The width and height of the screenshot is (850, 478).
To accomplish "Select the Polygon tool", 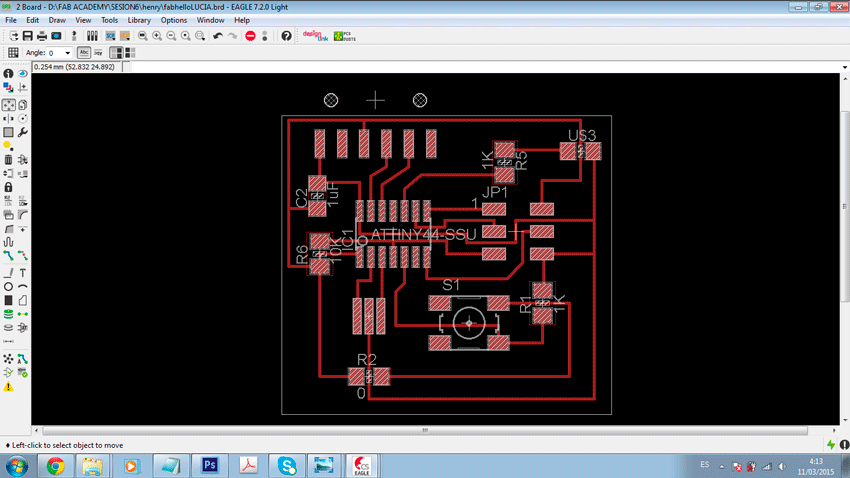I will click(22, 300).
